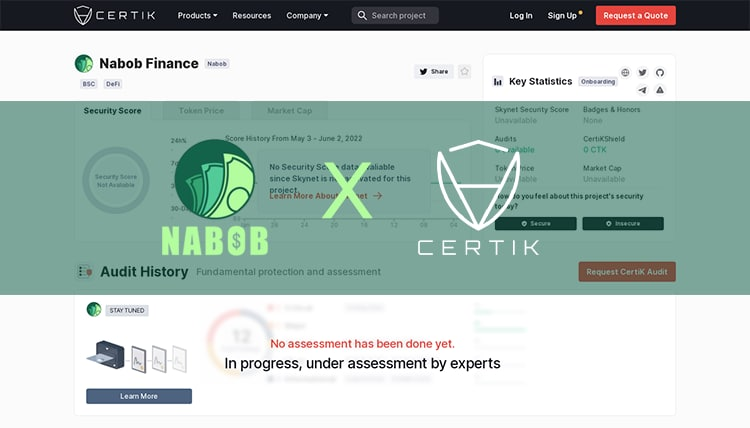750x428 pixels.
Task: Click Learn More button in audit card
Action: [139, 396]
